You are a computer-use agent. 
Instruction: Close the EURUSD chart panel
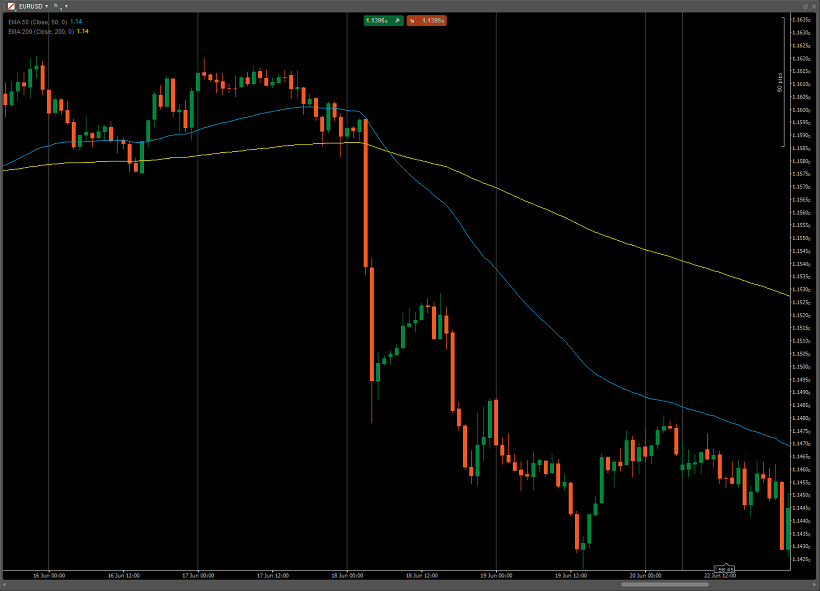click(813, 6)
